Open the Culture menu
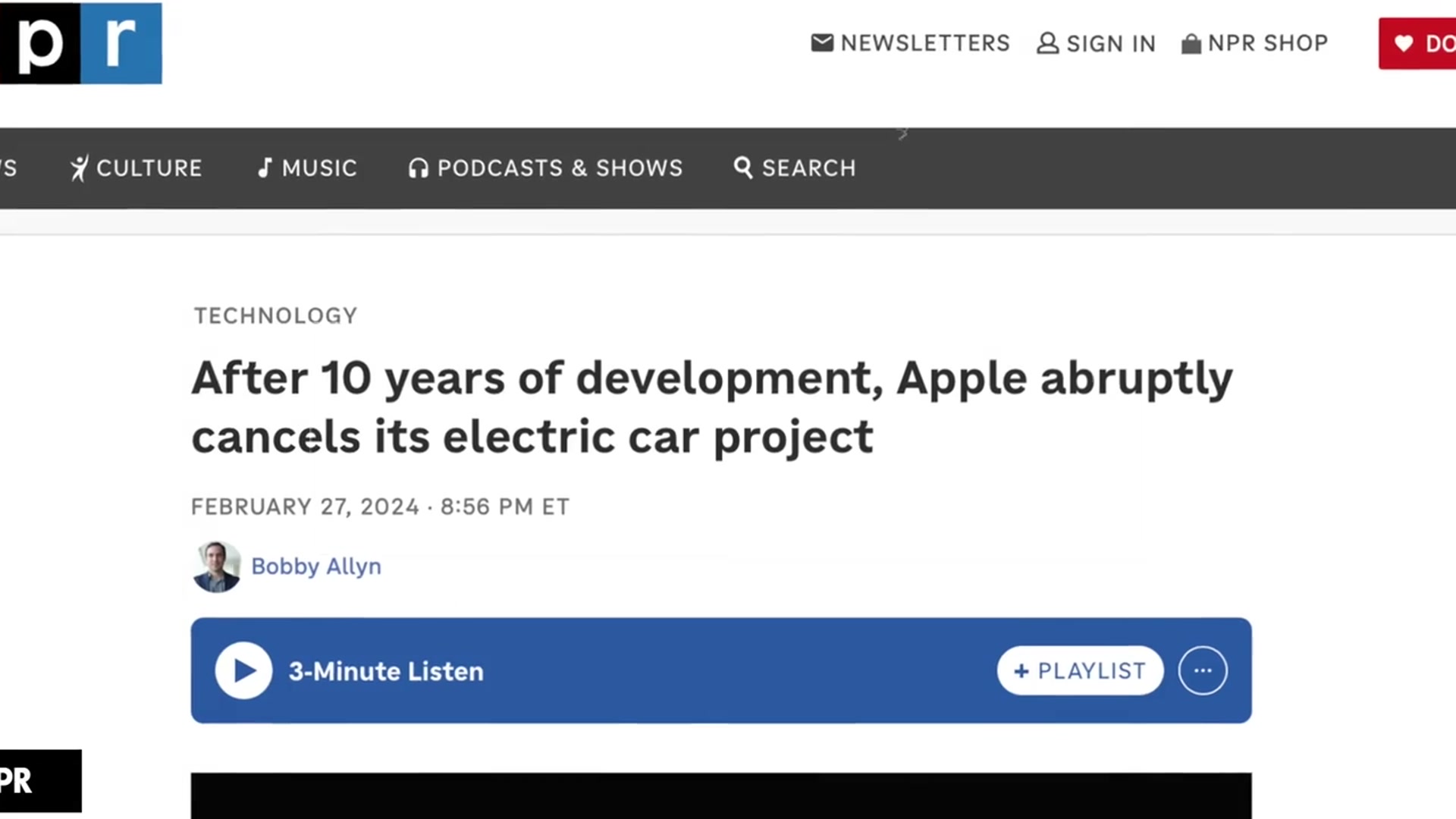 click(x=149, y=168)
